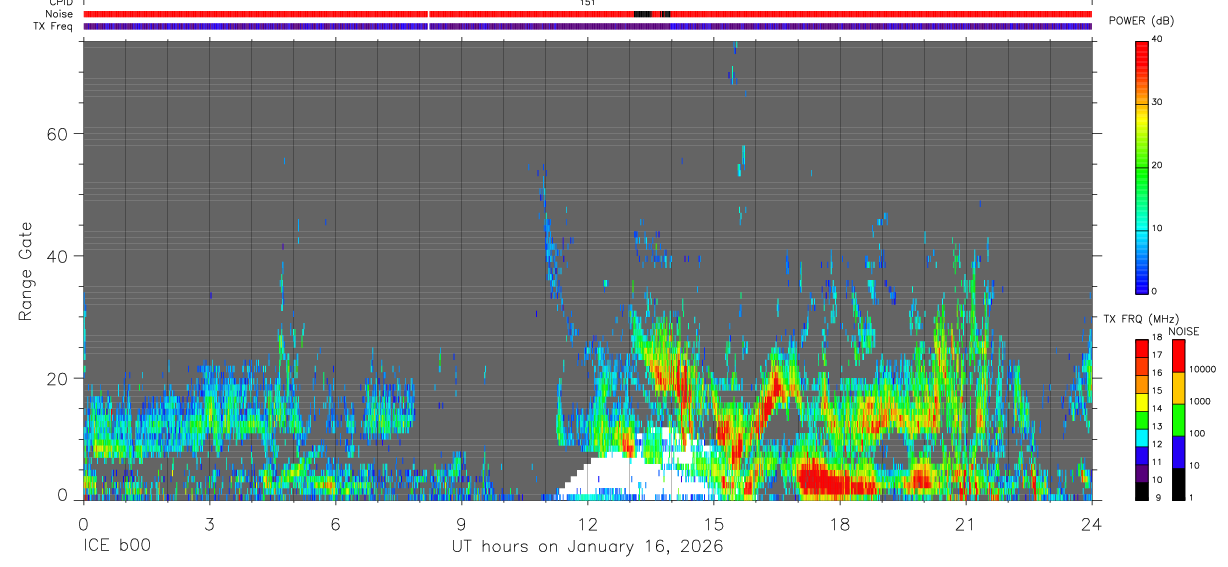Select the 40 tick label on the power colorbar
Screen dimensions: 1228x567
click(1157, 39)
